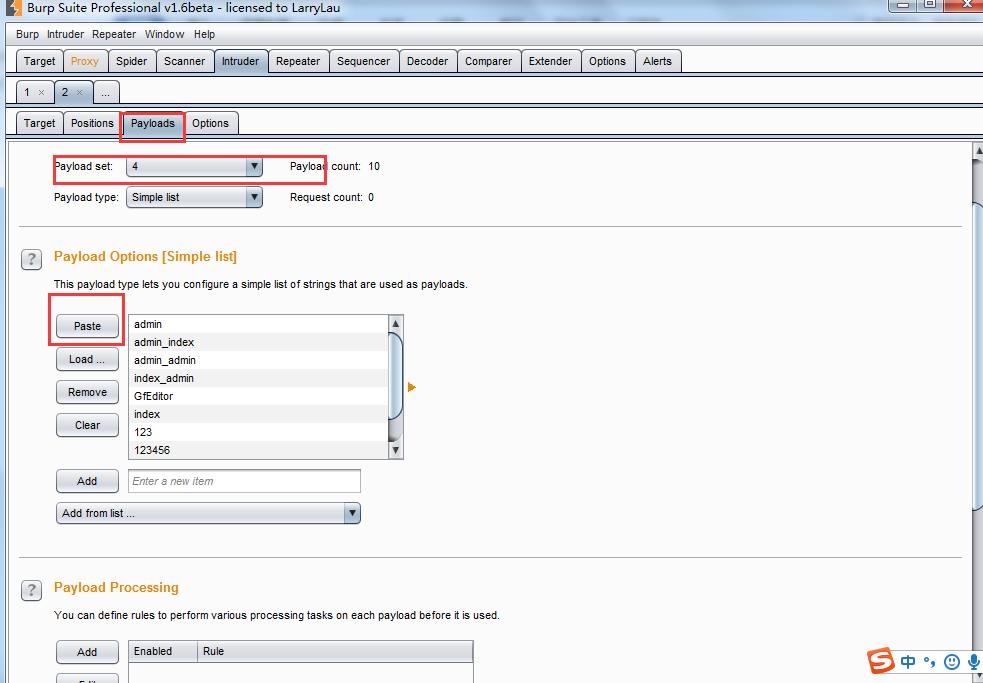The image size is (983, 683).
Task: Open the Help menu
Action: coord(204,34)
